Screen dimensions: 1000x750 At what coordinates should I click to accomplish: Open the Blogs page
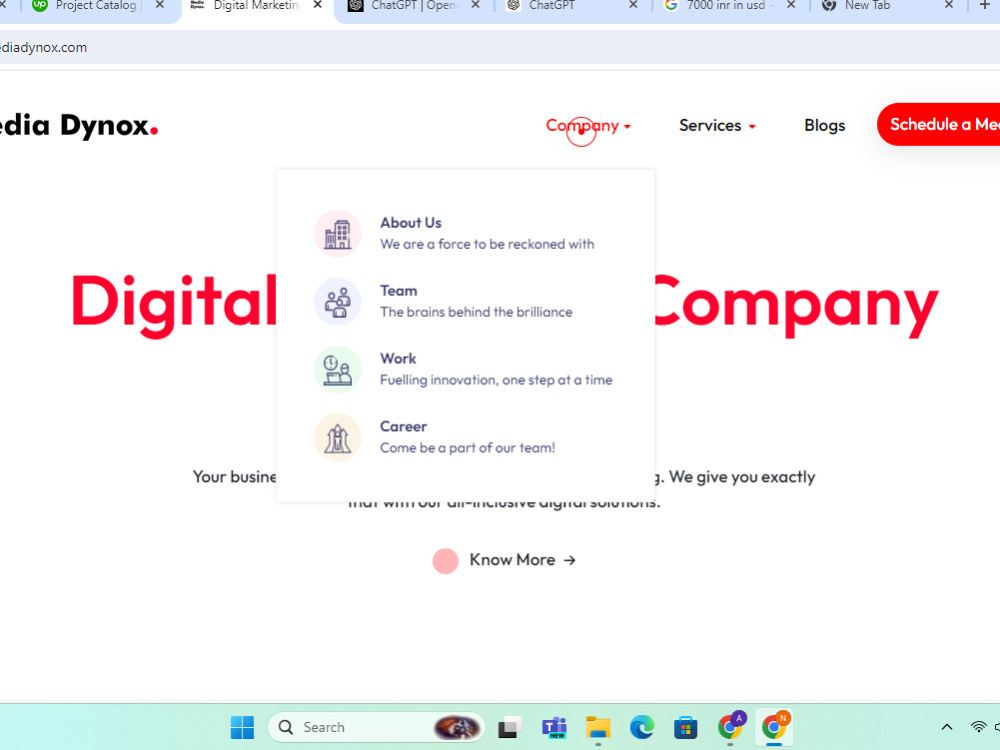pyautogui.click(x=825, y=126)
